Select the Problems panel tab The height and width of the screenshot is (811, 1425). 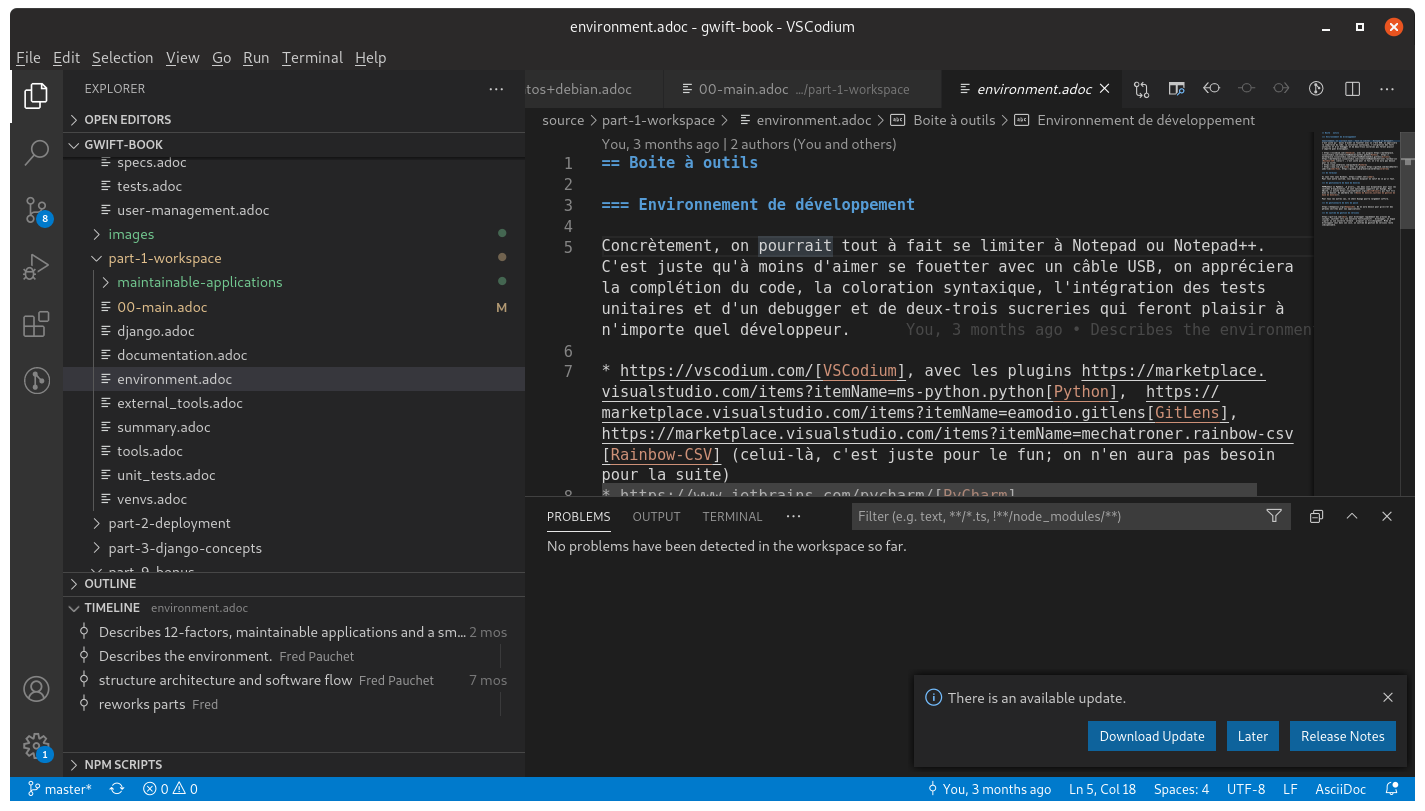pyautogui.click(x=578, y=517)
